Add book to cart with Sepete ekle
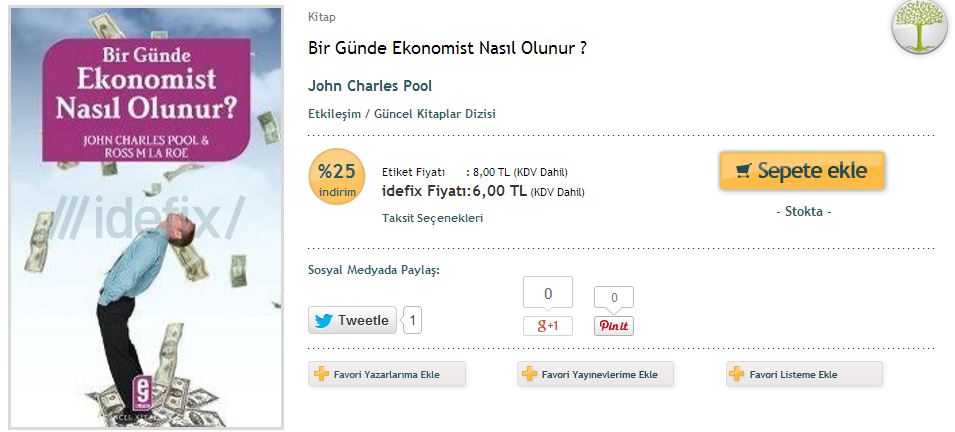 [802, 171]
